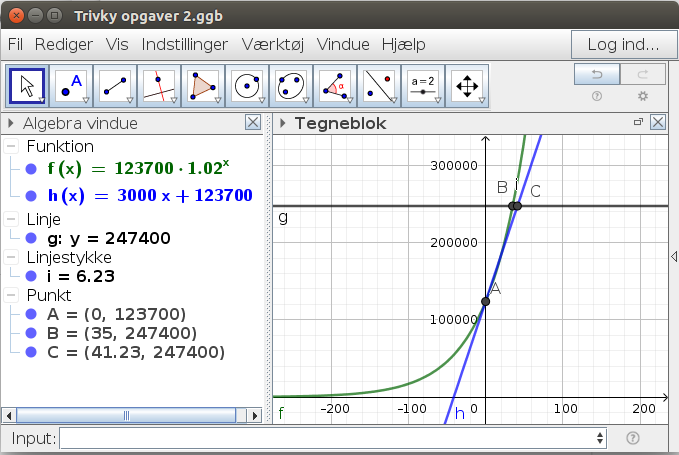Screen dimensions: 679x455
Task: Toggle visibility of line g
Action: click(x=31, y=238)
